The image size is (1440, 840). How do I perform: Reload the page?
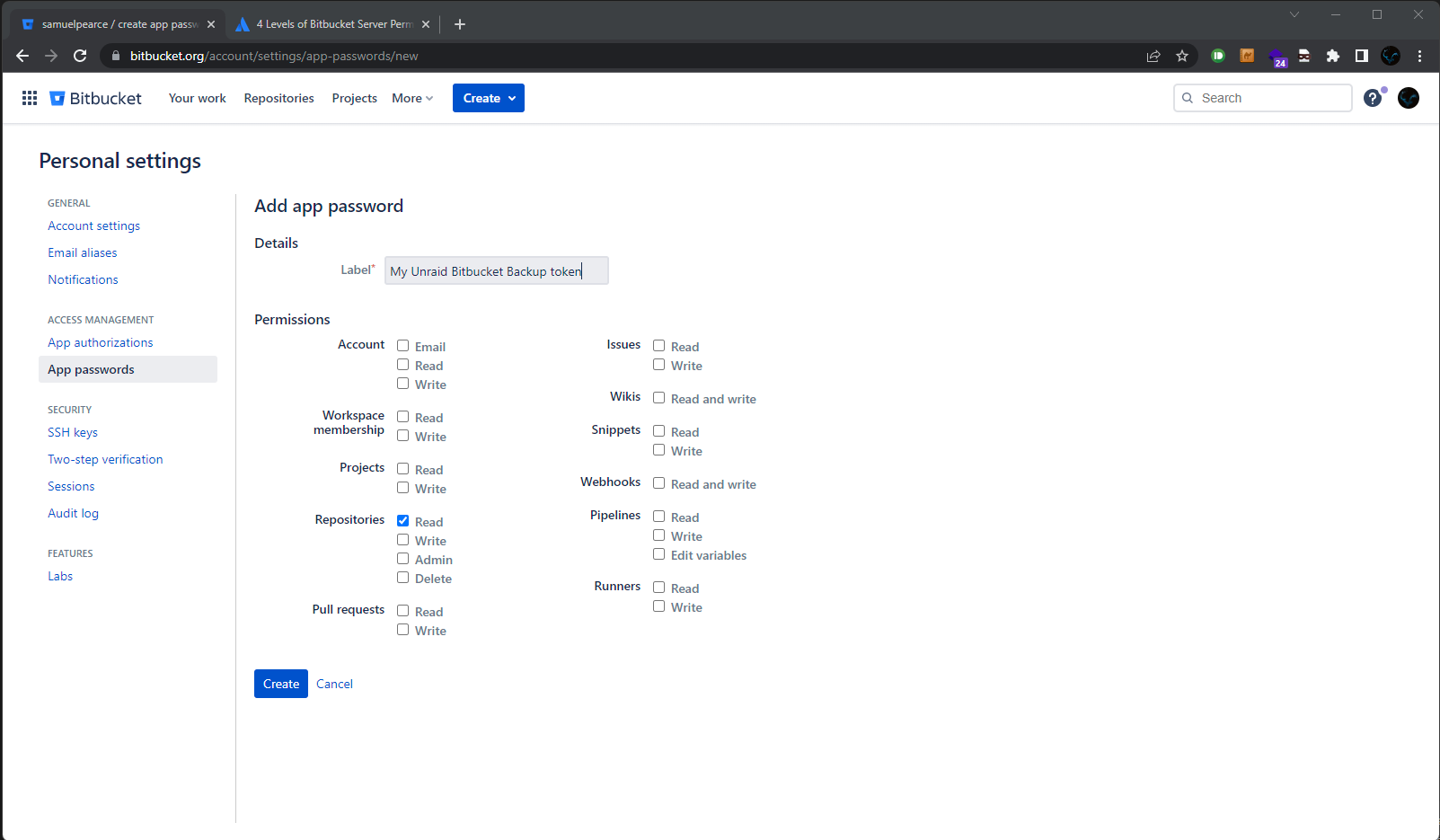point(80,56)
